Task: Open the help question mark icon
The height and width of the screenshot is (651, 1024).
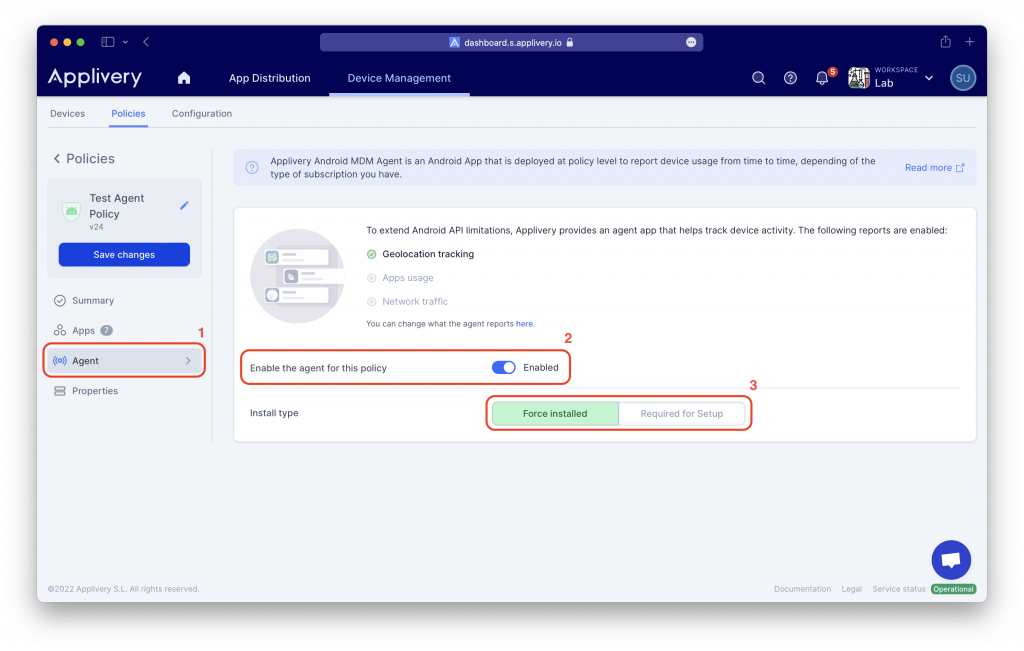Action: [x=790, y=78]
